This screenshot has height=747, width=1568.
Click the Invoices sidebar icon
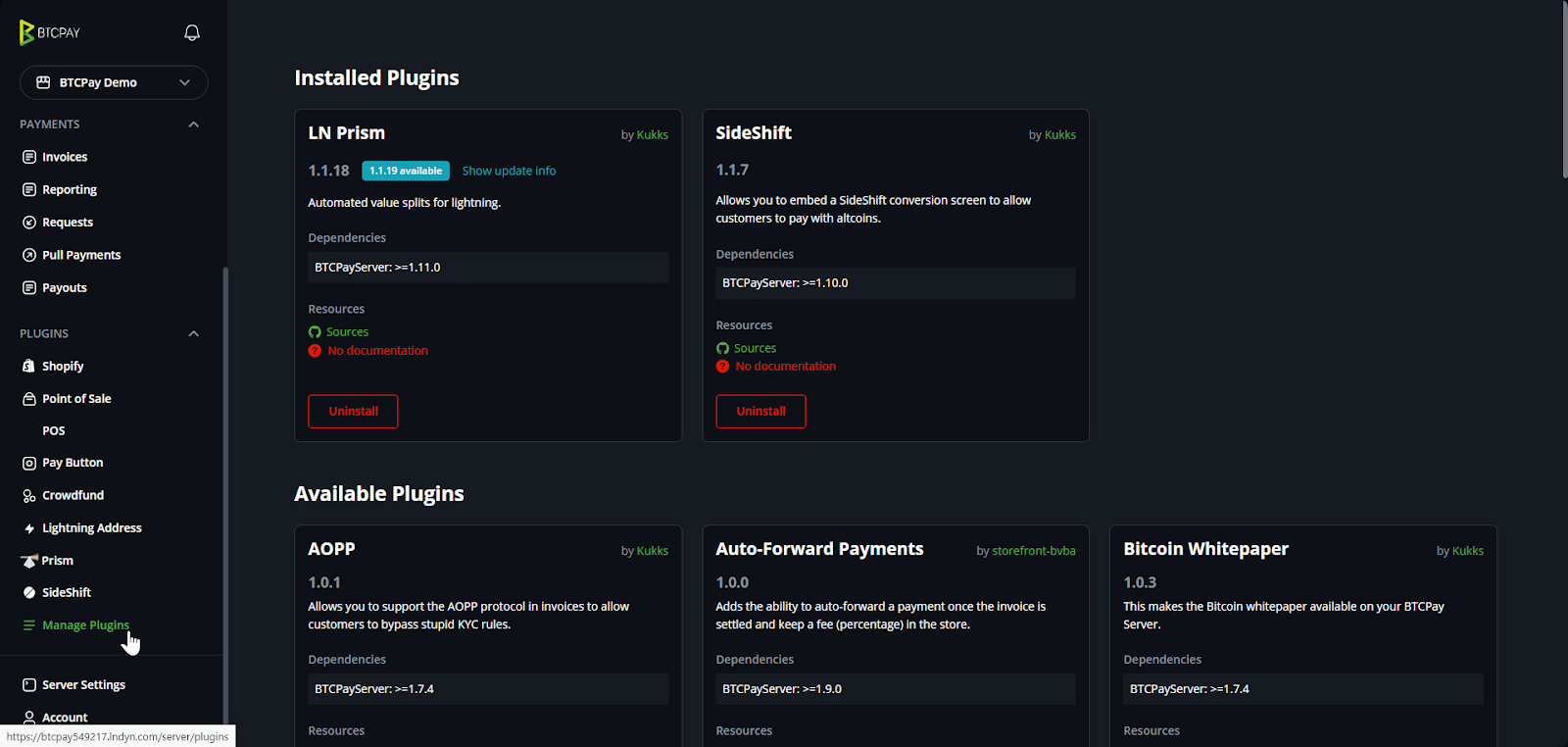click(29, 157)
